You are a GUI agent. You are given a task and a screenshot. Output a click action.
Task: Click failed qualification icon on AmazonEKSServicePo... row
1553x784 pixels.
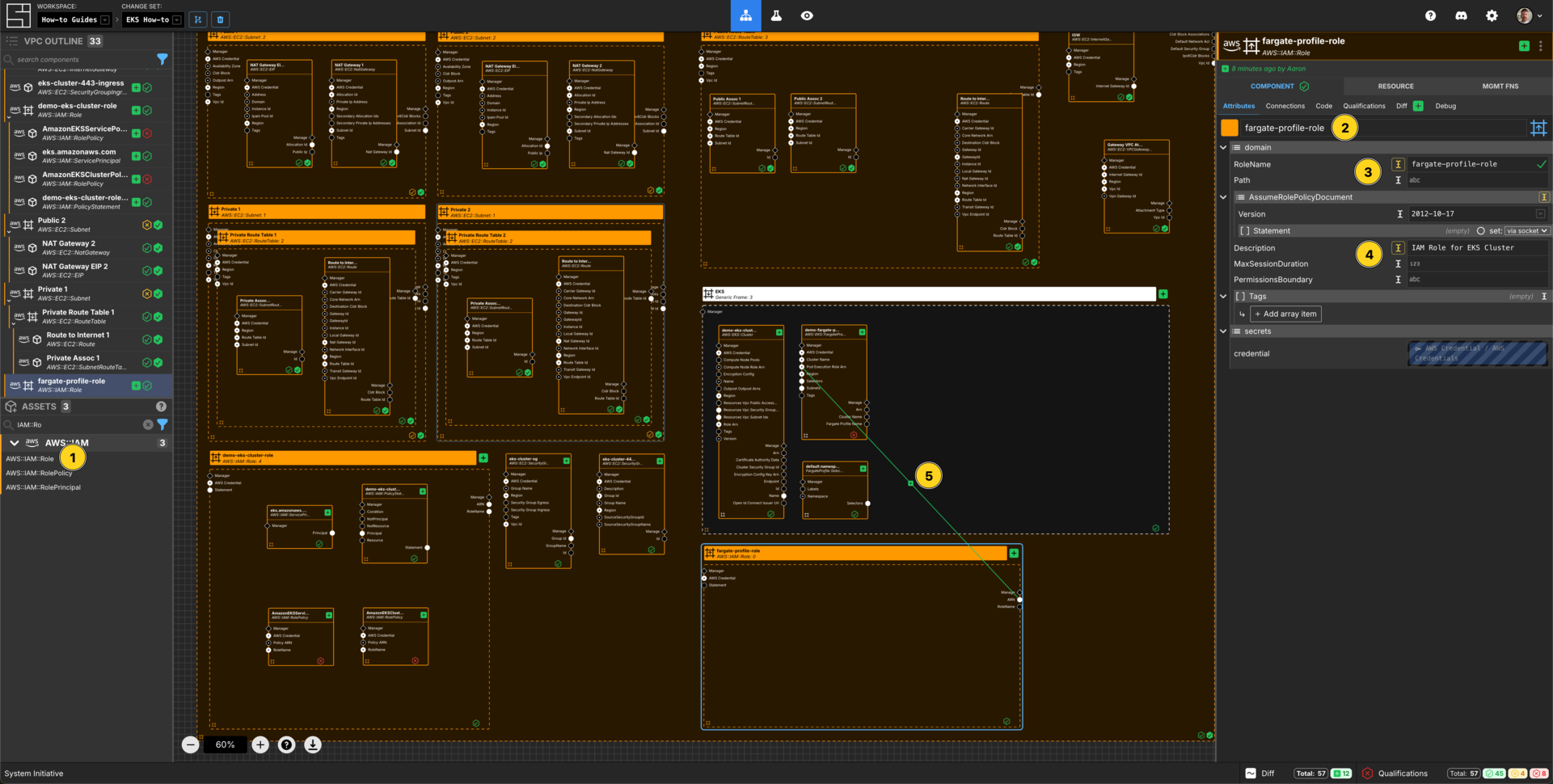pyautogui.click(x=147, y=133)
